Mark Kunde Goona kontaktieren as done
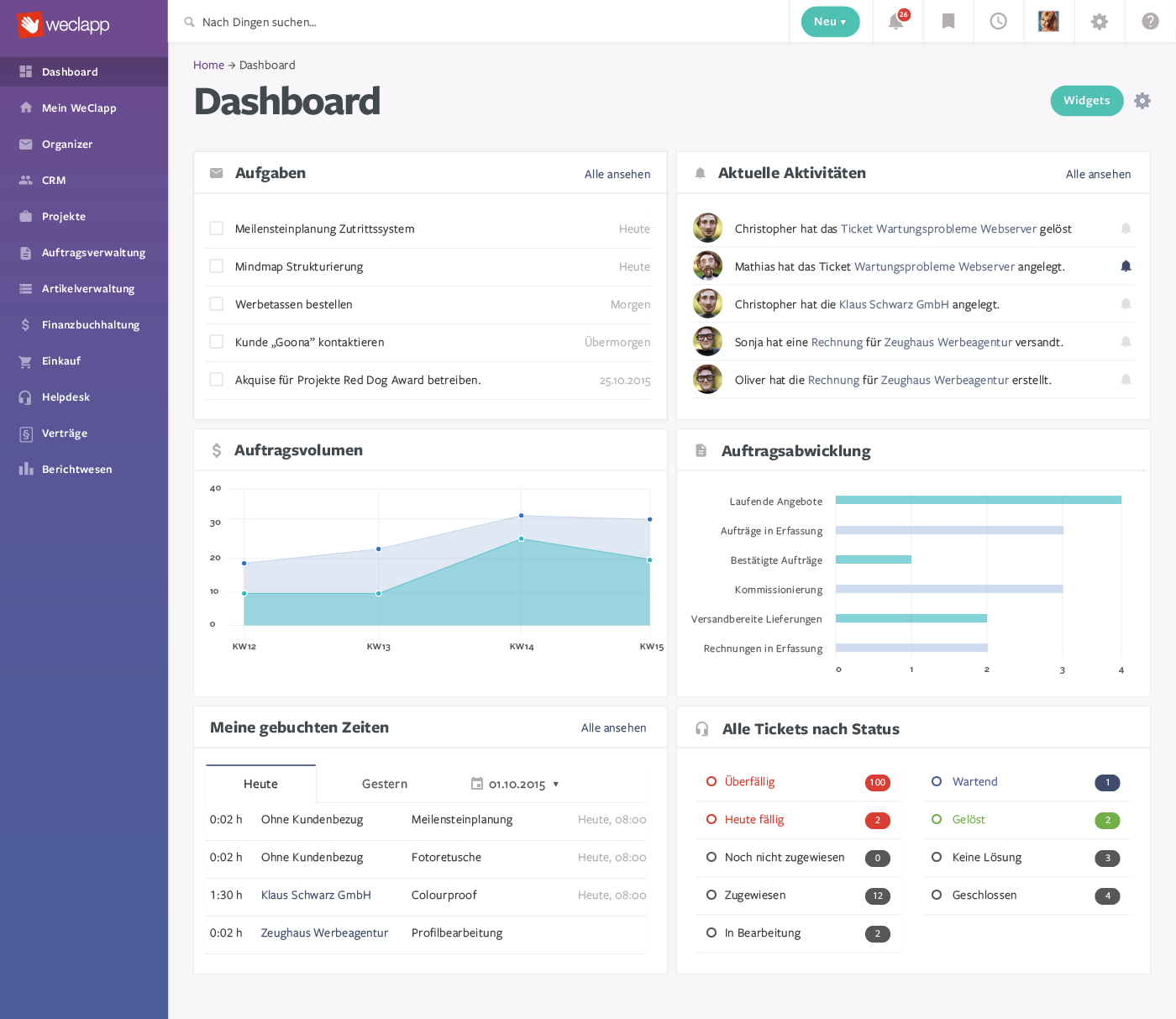 [217, 342]
